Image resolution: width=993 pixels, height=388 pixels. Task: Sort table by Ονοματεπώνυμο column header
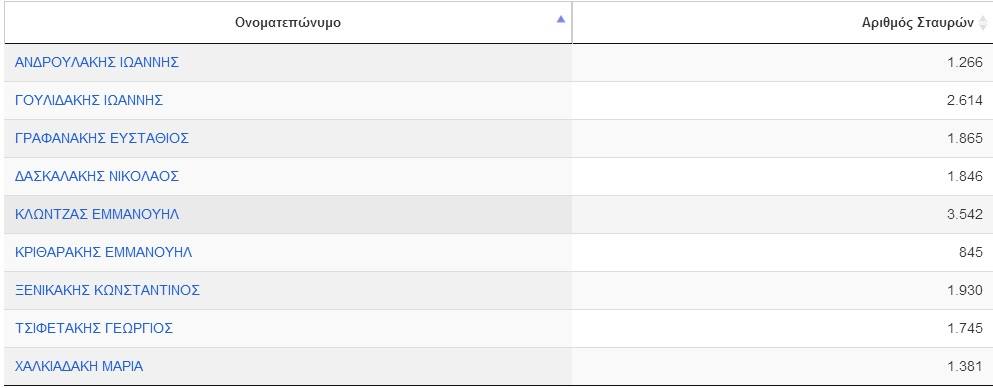pos(288,23)
